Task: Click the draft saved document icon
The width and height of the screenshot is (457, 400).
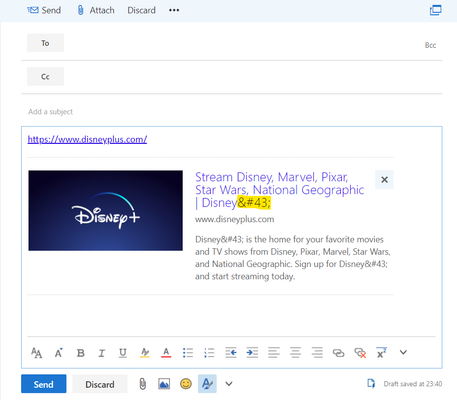Action: pyautogui.click(x=371, y=384)
